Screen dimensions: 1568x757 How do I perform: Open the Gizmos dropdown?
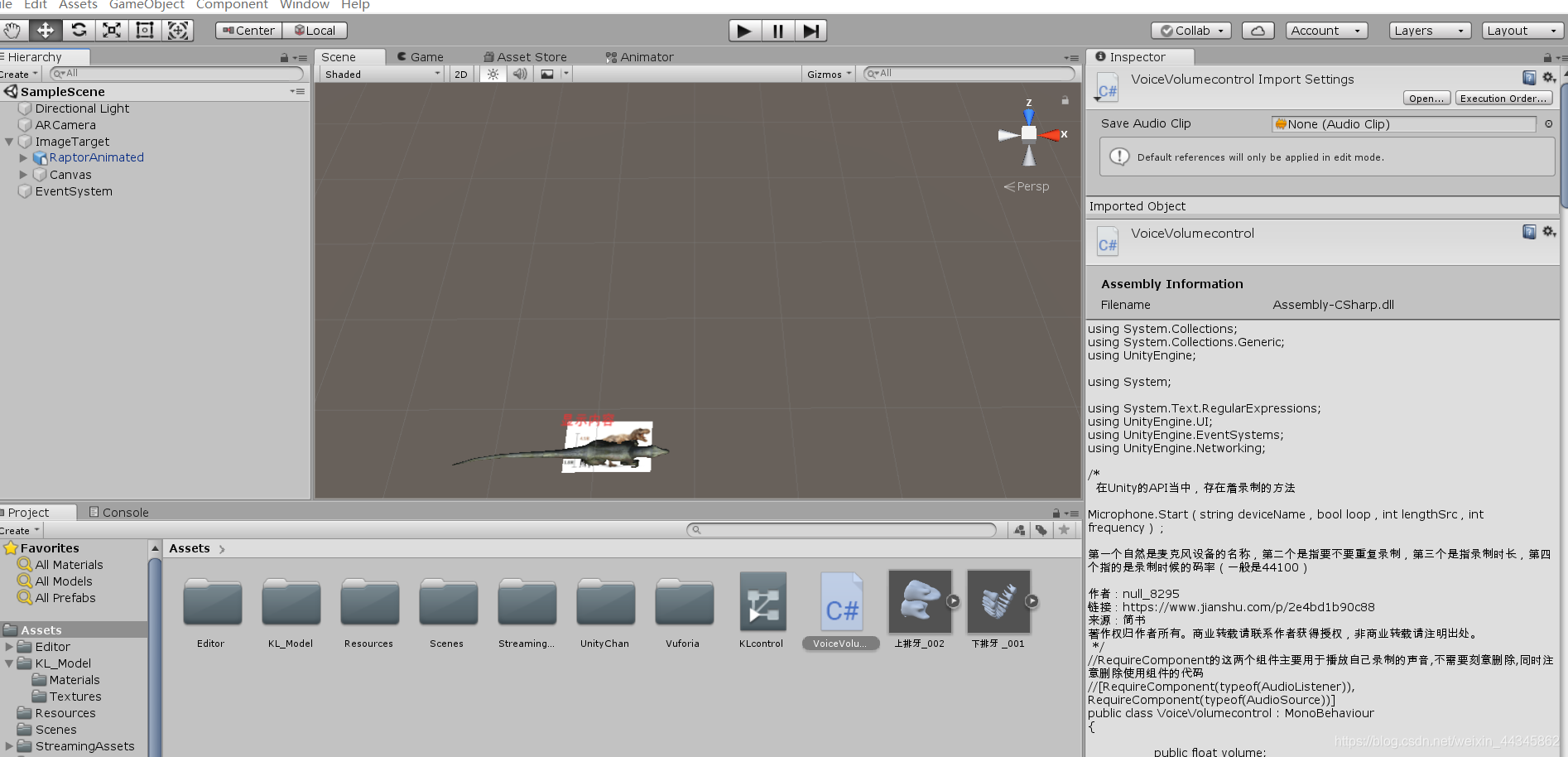coord(829,74)
